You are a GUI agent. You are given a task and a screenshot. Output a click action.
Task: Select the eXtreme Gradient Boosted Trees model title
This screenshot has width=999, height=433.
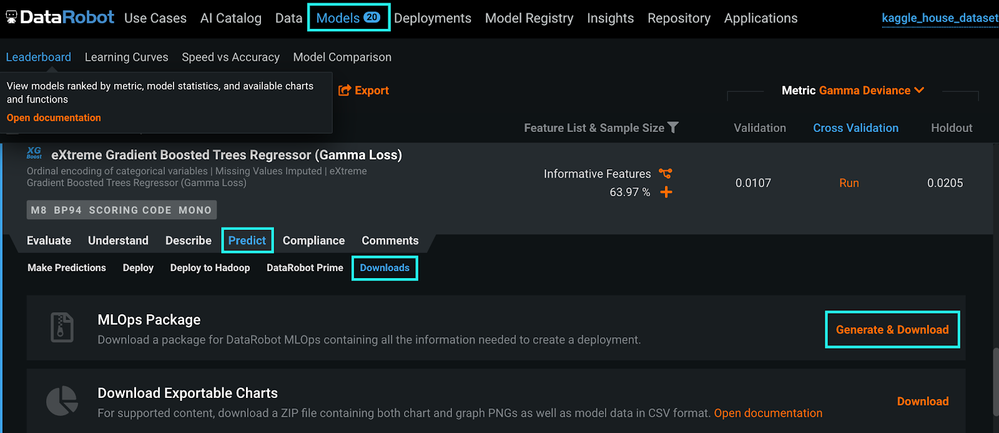(x=226, y=155)
